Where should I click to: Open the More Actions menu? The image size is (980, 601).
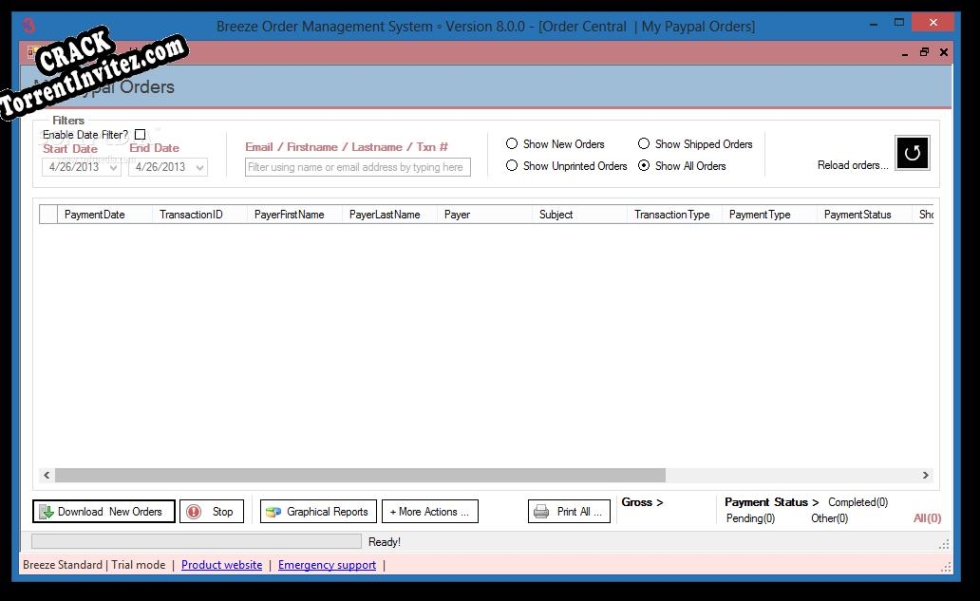429,511
